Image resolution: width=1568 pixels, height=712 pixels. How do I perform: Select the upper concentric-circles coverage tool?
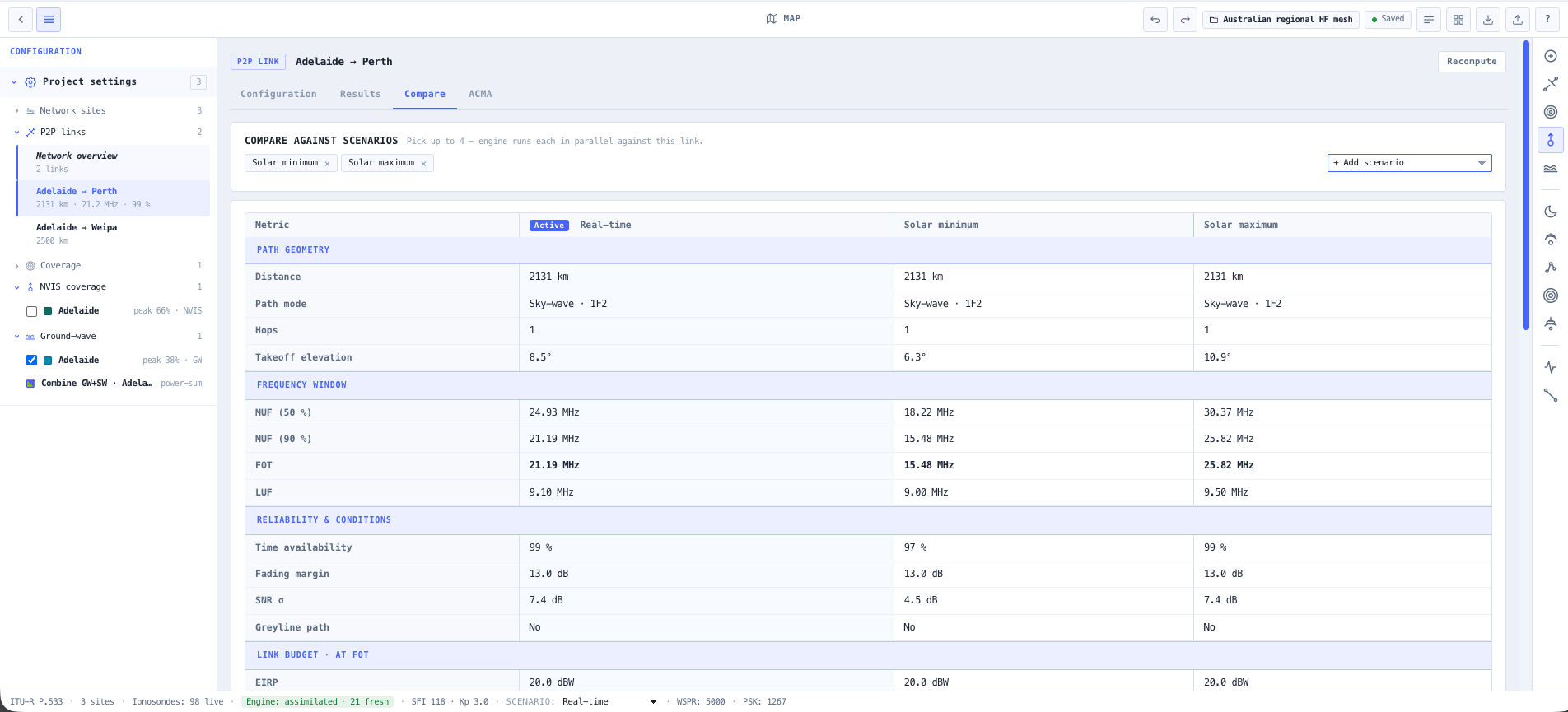[x=1551, y=112]
